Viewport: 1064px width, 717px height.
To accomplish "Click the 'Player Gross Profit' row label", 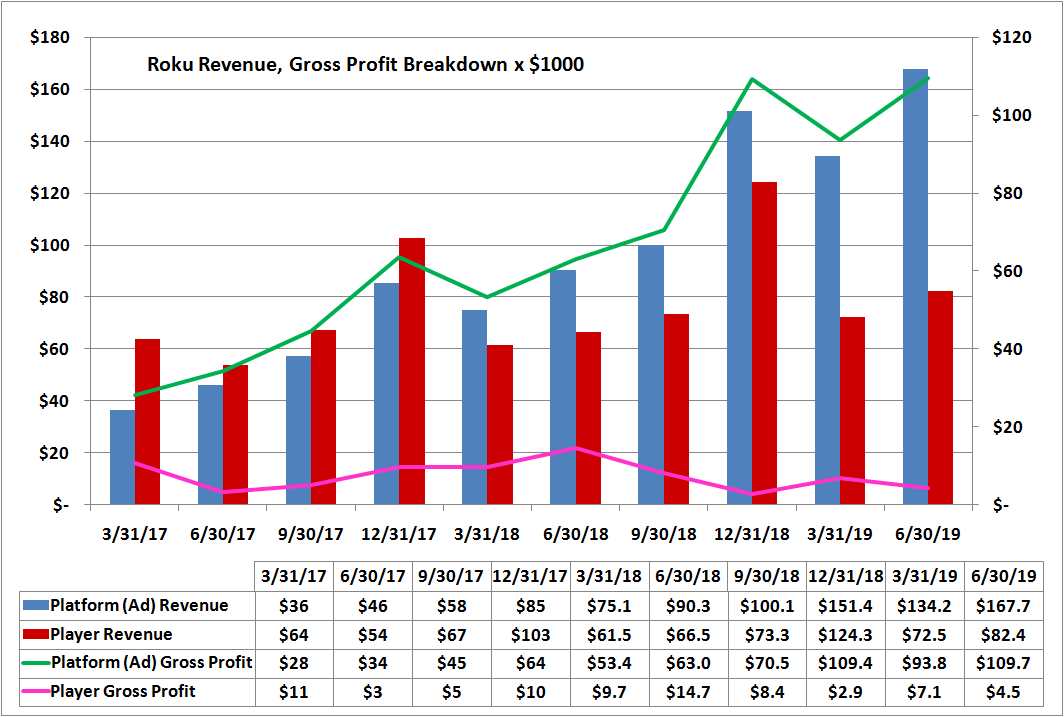I will pos(123,691).
